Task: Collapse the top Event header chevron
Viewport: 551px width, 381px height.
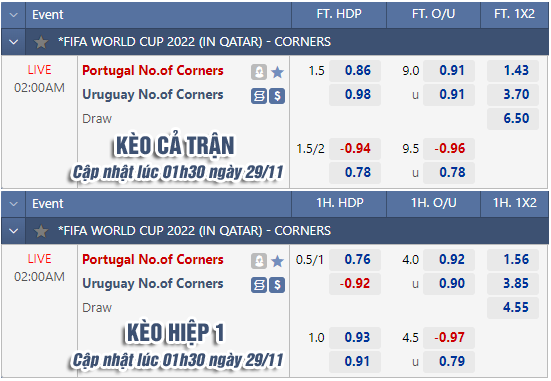Action: pos(13,15)
